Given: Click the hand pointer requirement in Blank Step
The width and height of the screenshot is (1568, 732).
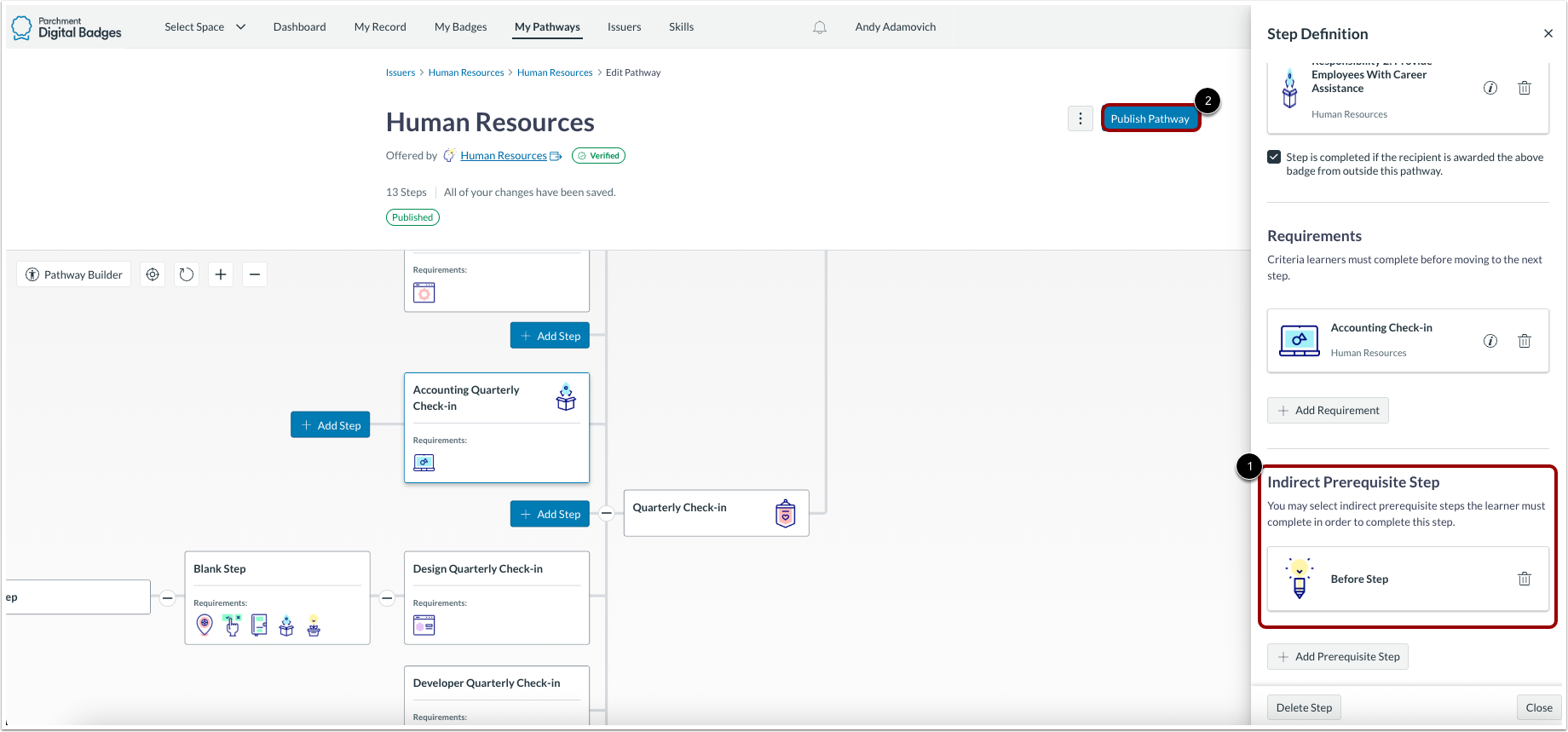Looking at the screenshot, I should point(232,625).
